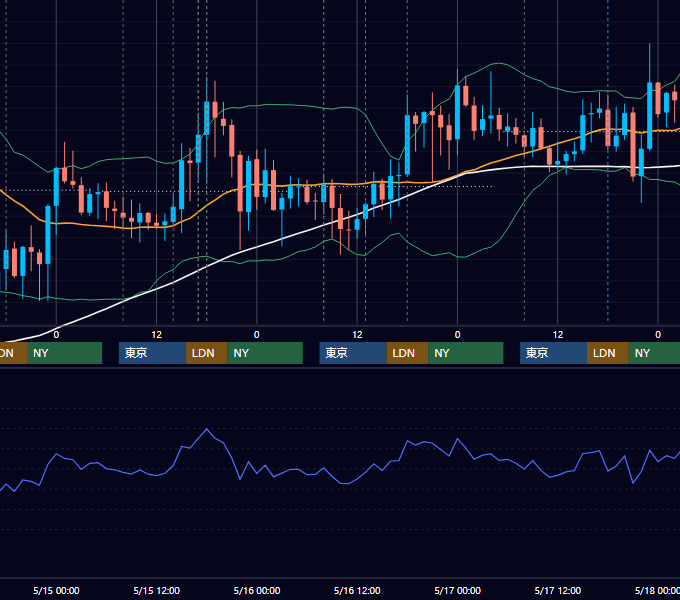
Task: Select the NY block after the 5/17 LDN session
Action: (654, 353)
